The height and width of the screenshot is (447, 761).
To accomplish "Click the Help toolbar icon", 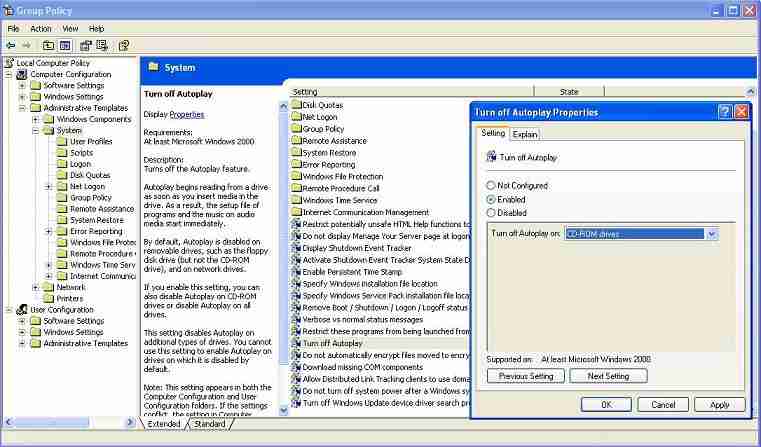I will pos(124,45).
